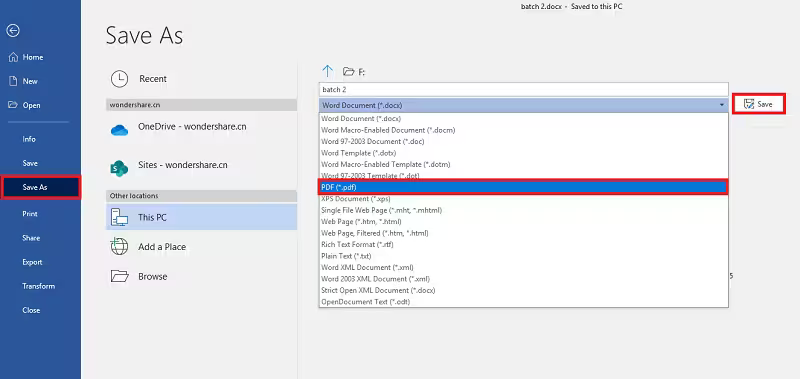This screenshot has width=800, height=379.
Task: Choose Word 97-2003 Document (*.doc)
Action: [x=523, y=141]
